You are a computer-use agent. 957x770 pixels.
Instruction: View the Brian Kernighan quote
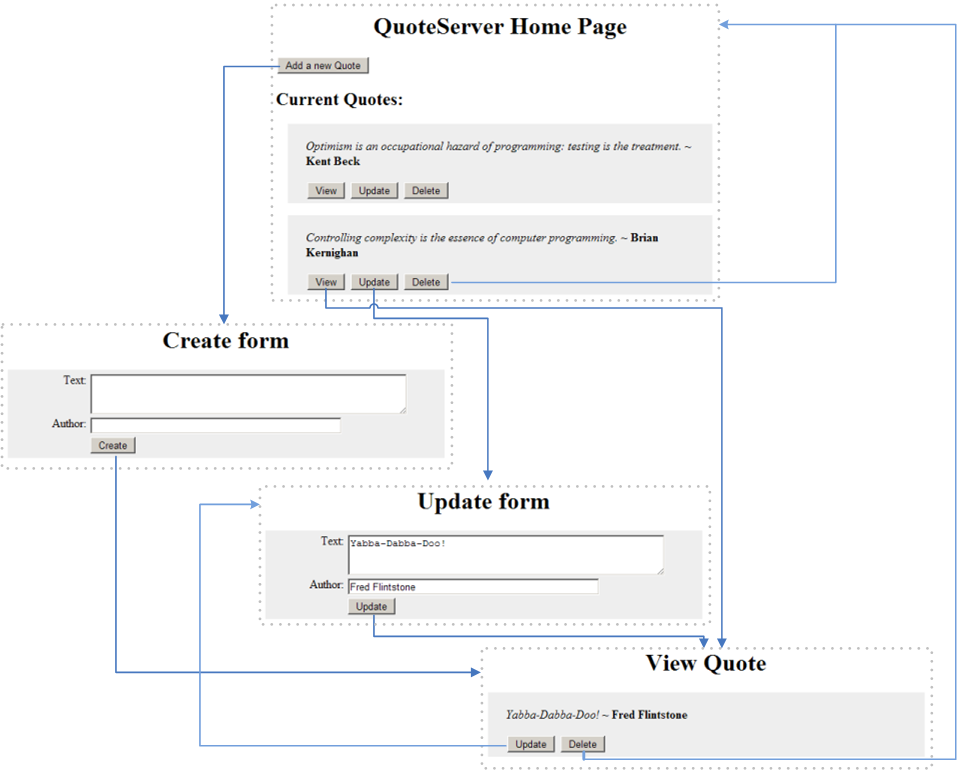(326, 282)
